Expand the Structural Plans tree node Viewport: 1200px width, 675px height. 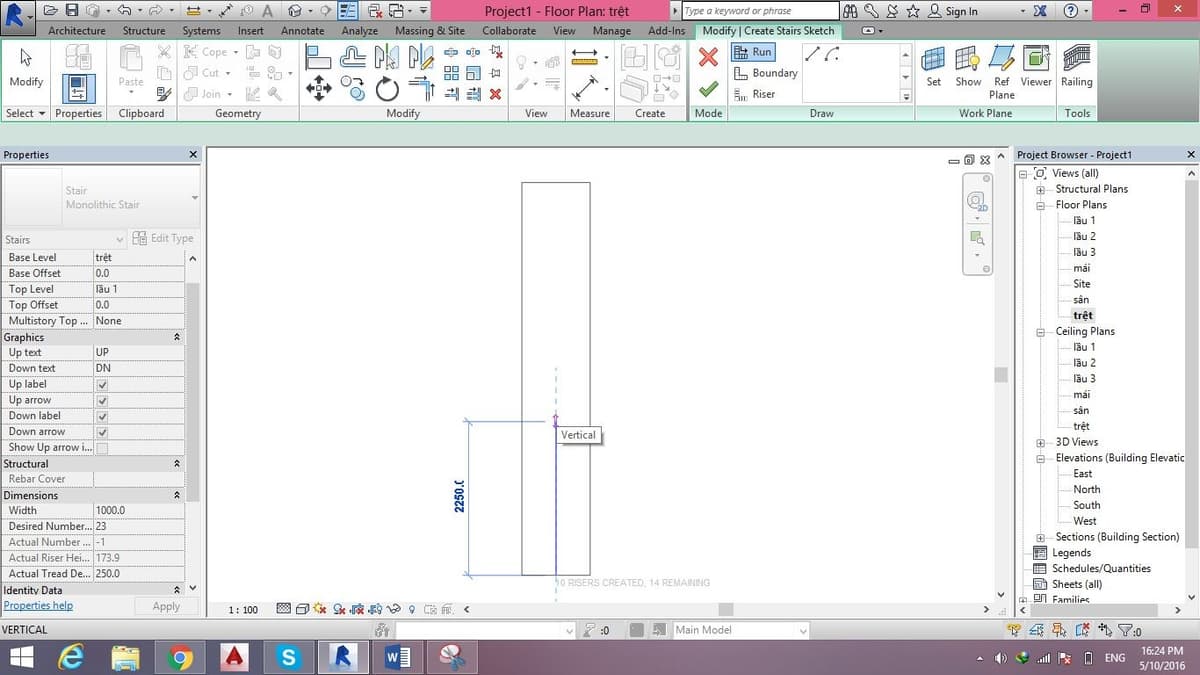click(1040, 189)
